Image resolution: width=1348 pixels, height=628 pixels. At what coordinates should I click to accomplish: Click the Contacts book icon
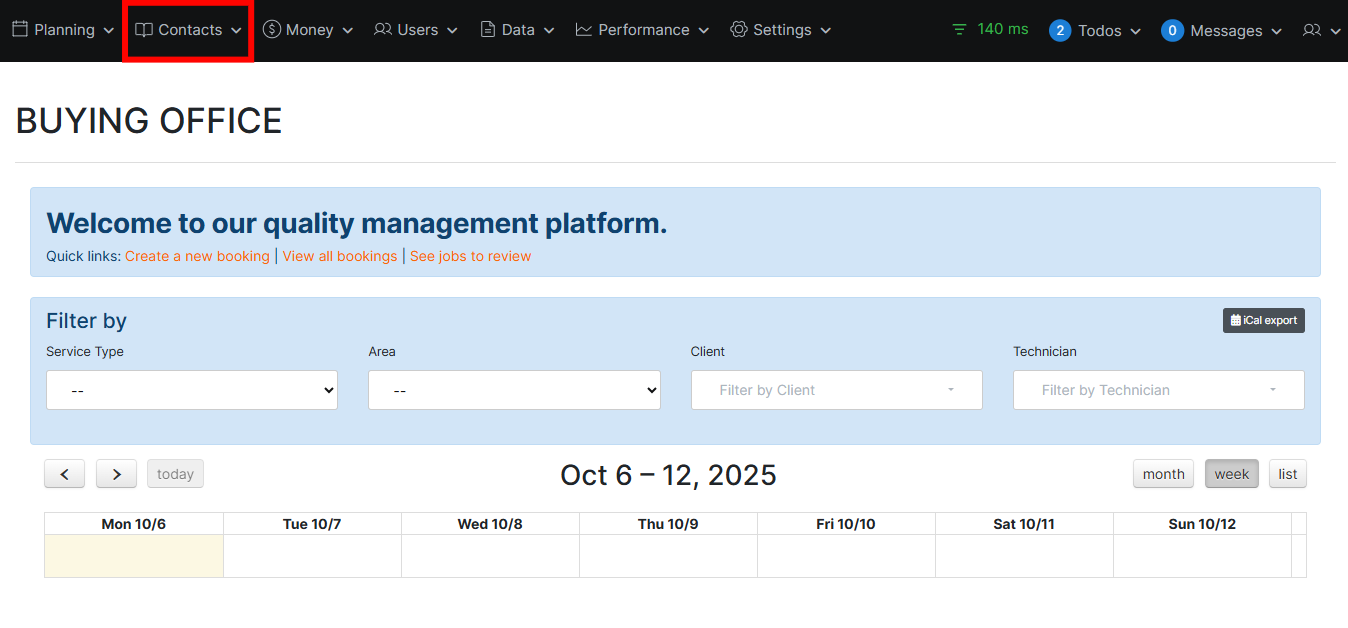pyautogui.click(x=144, y=30)
